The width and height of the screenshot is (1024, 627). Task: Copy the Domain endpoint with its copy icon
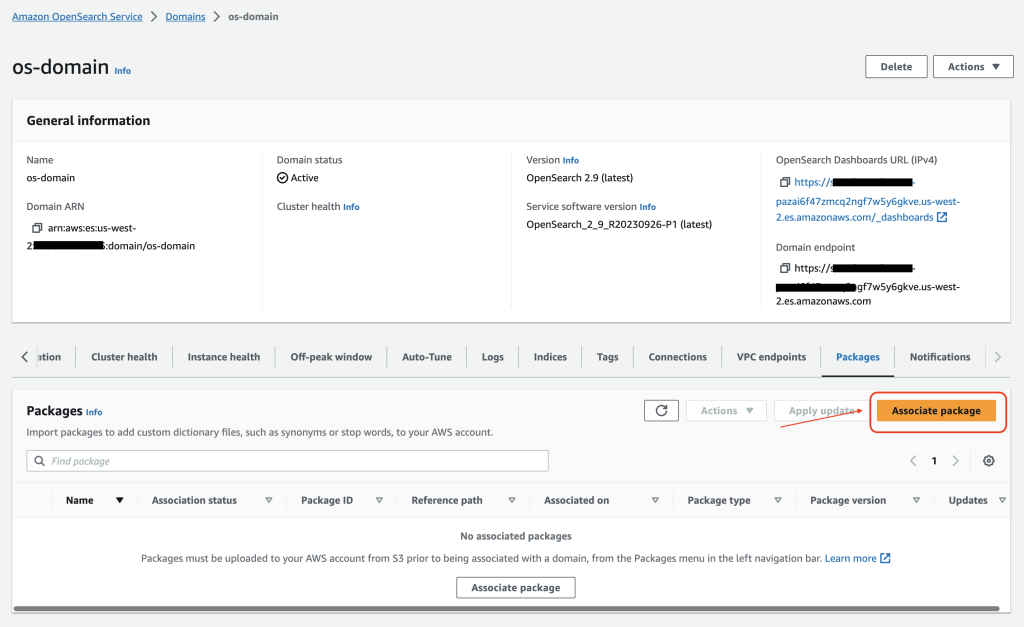point(785,268)
